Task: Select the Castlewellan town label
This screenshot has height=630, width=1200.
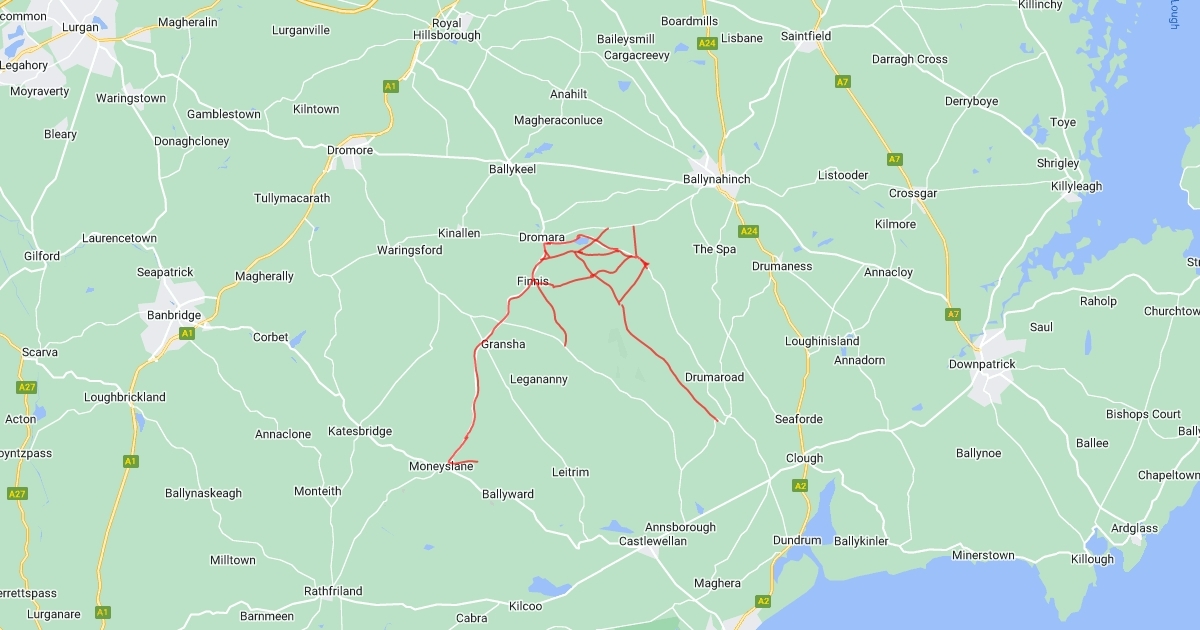Action: 654,541
